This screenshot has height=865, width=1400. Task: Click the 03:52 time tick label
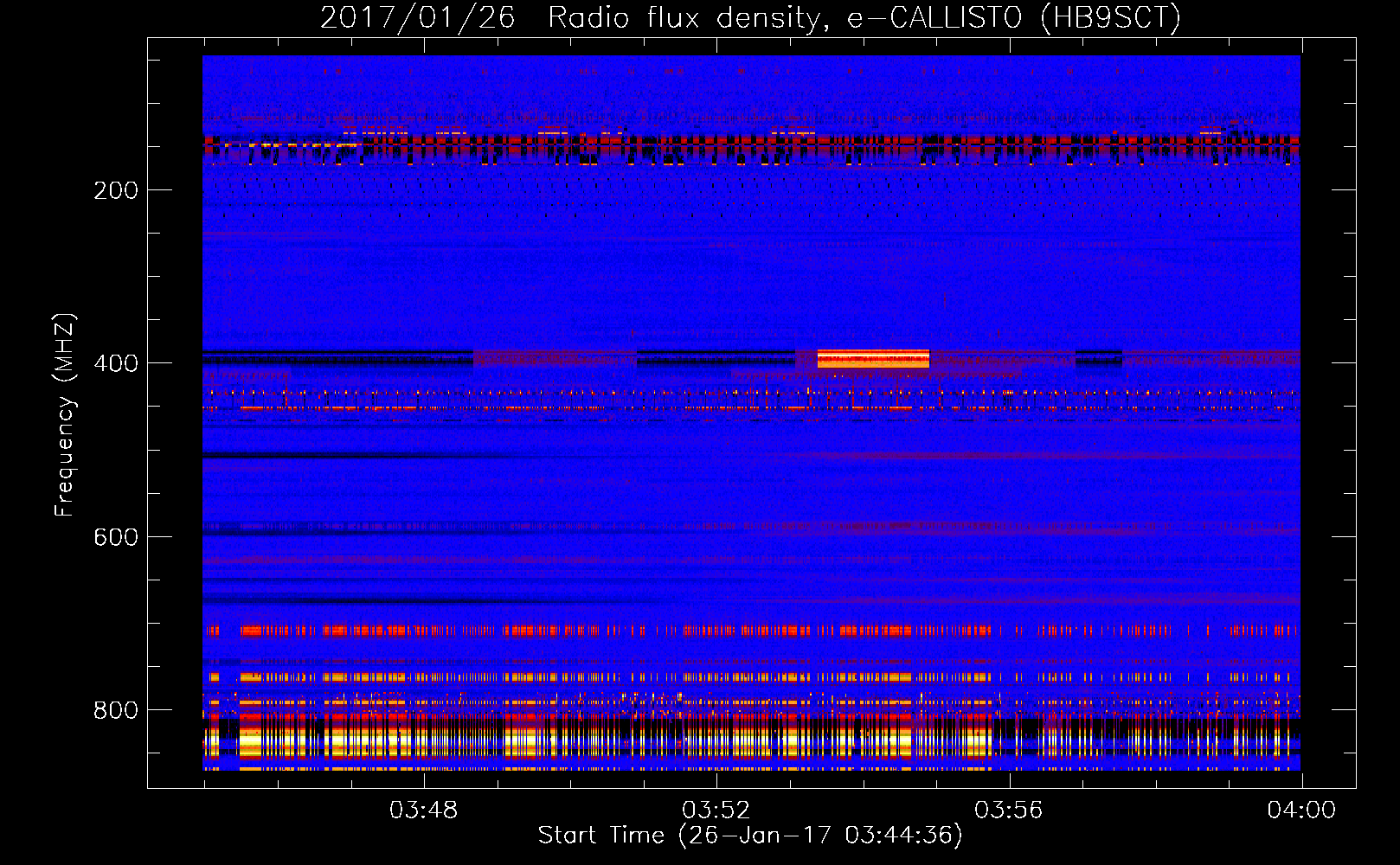tap(716, 811)
